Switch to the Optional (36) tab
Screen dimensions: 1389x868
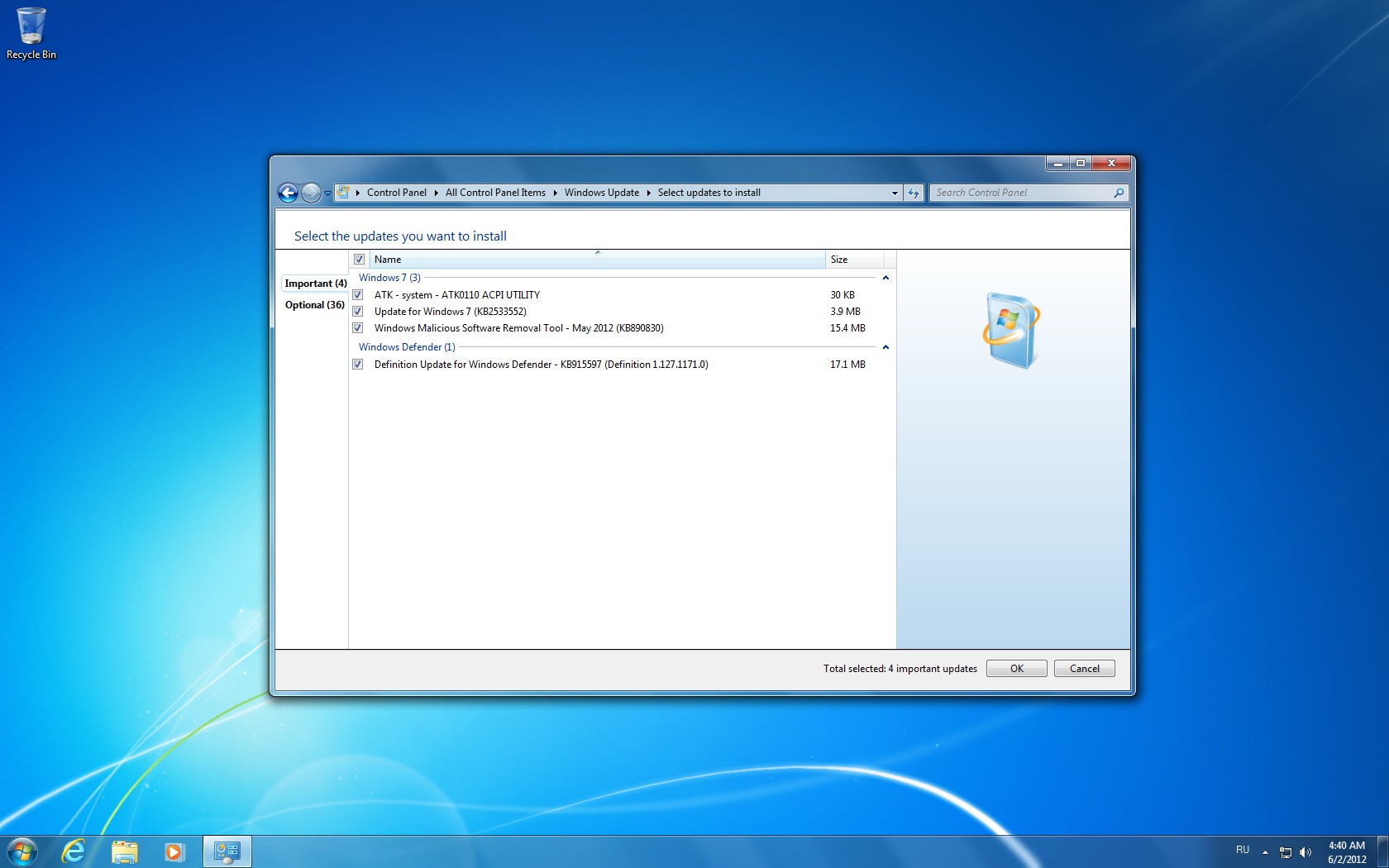click(x=314, y=305)
